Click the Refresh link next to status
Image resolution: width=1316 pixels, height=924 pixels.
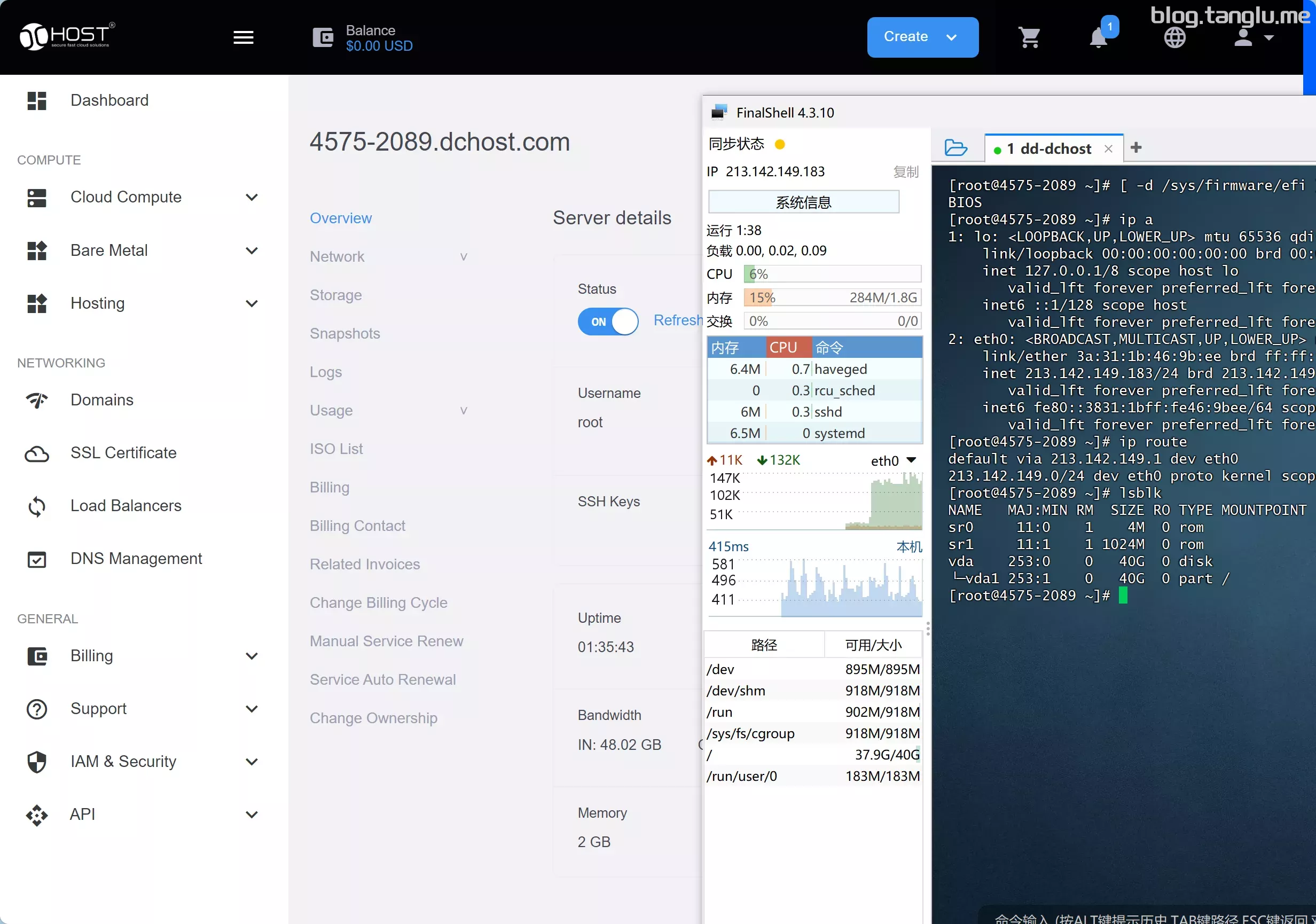tap(677, 320)
